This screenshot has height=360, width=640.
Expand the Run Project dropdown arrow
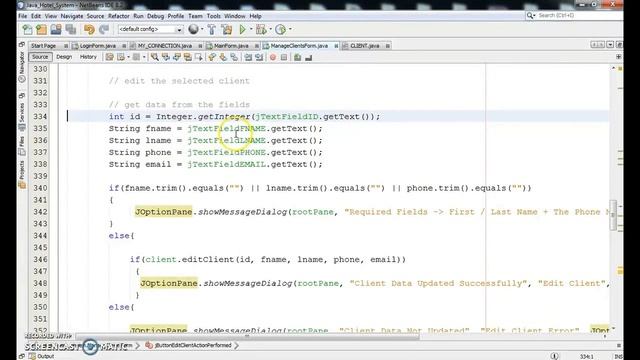251,29
